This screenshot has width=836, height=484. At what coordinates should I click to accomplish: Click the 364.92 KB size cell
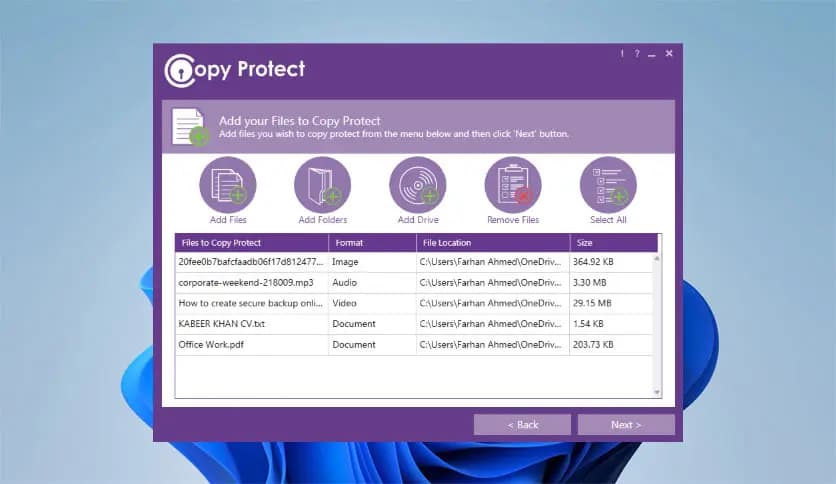[611, 262]
